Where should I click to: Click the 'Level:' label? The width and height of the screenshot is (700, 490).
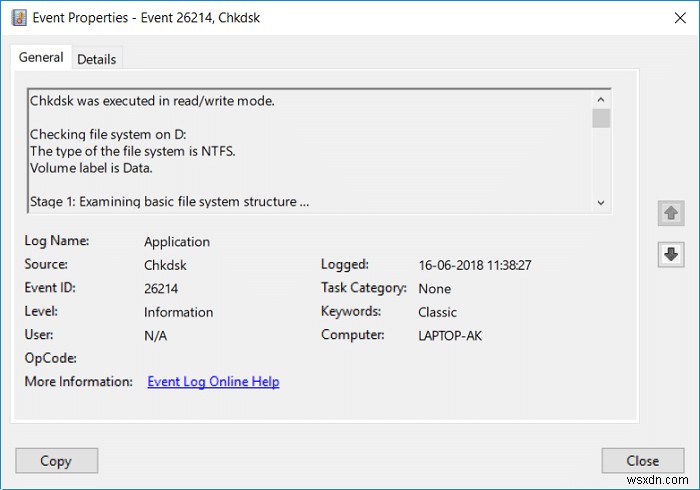tap(41, 311)
